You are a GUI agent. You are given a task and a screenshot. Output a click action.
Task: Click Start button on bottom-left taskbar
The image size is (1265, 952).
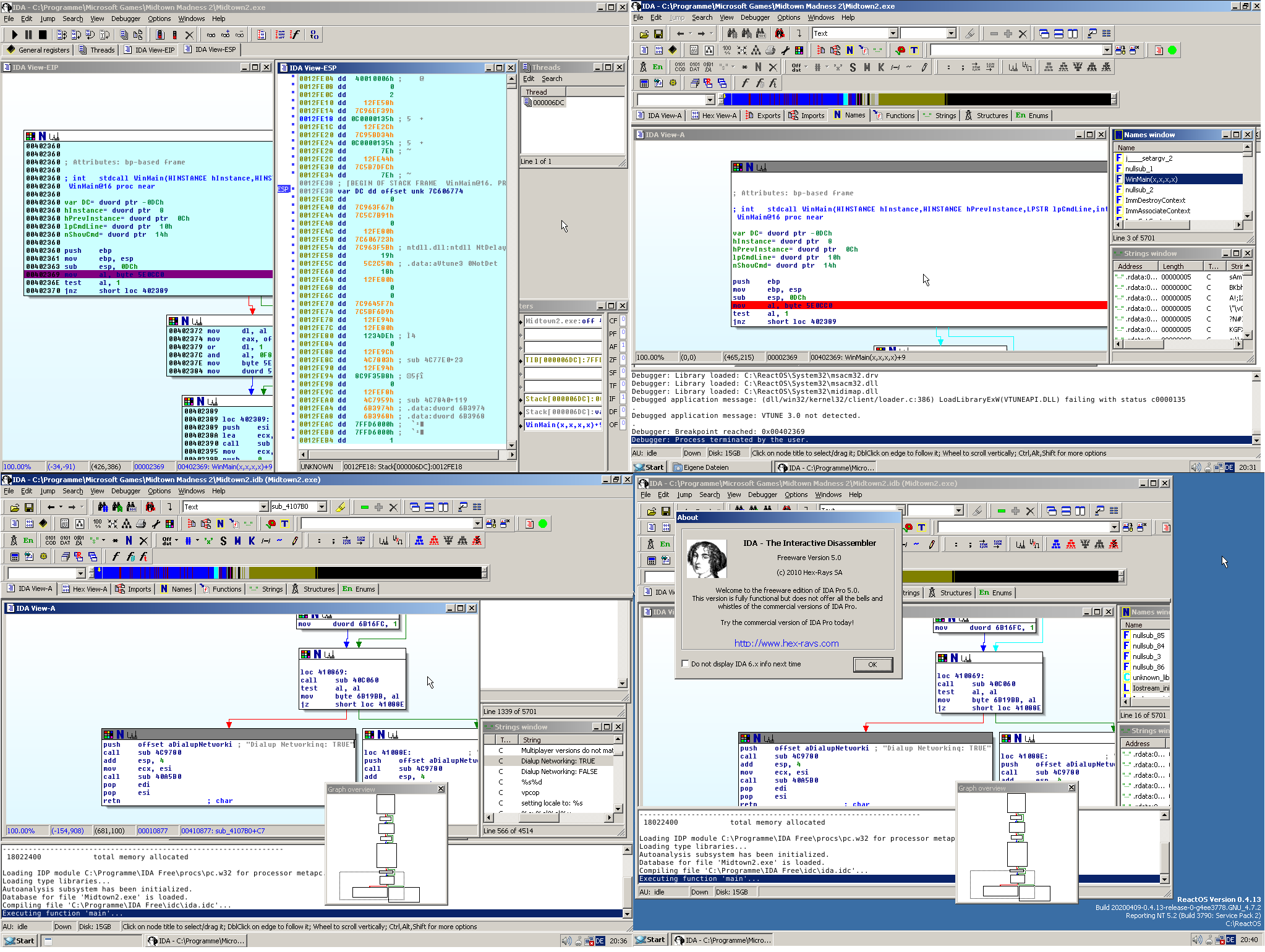point(20,941)
